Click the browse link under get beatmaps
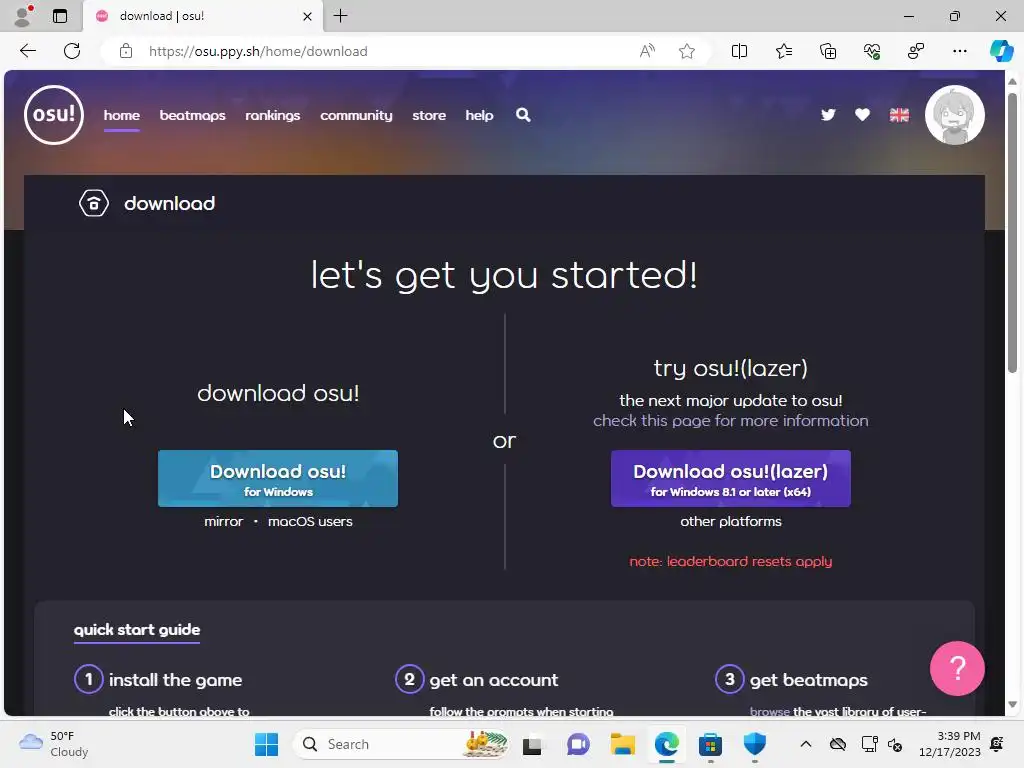Viewport: 1024px width, 768px height. pyautogui.click(x=770, y=711)
